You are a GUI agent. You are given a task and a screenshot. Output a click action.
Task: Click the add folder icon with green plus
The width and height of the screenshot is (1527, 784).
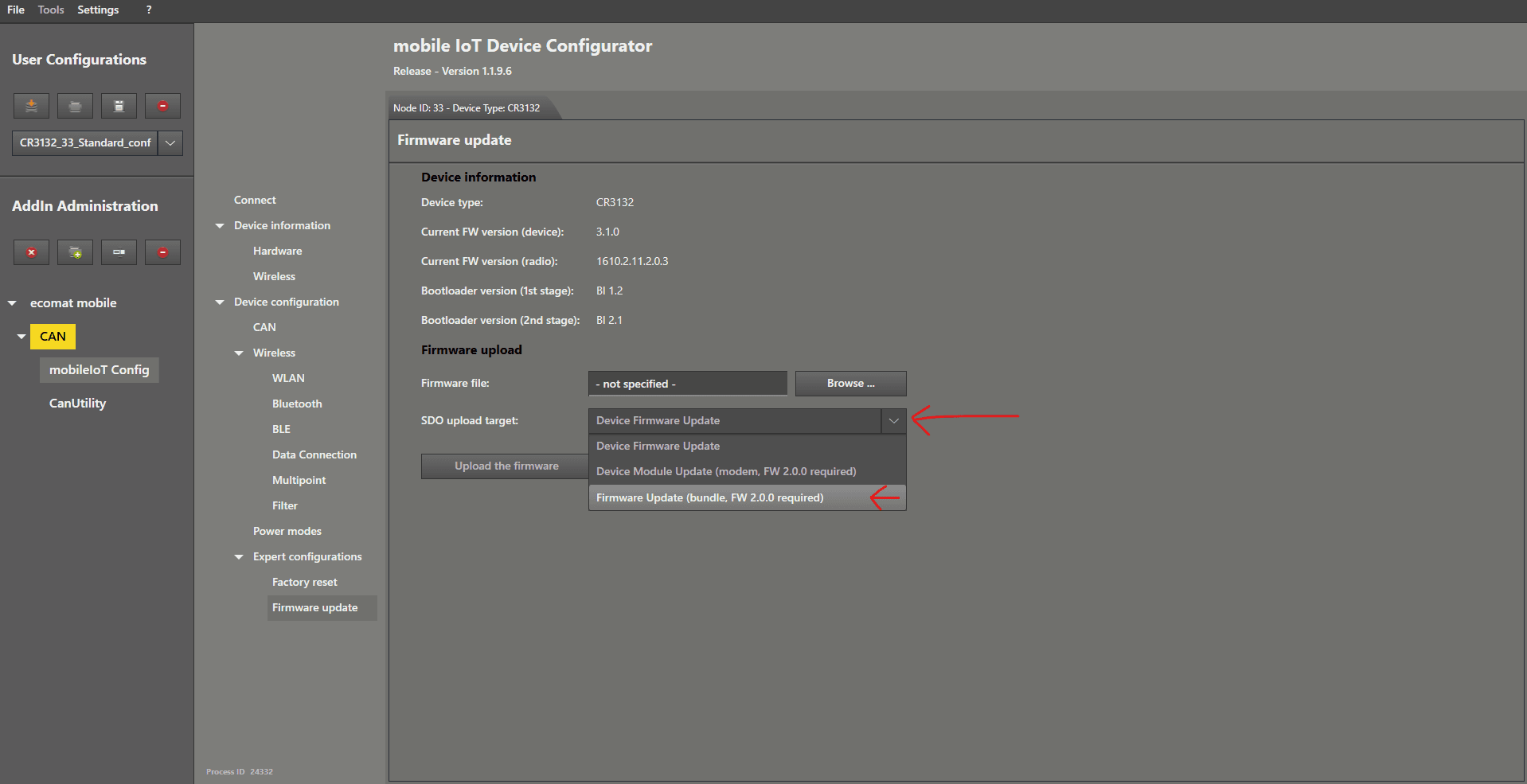pos(75,252)
